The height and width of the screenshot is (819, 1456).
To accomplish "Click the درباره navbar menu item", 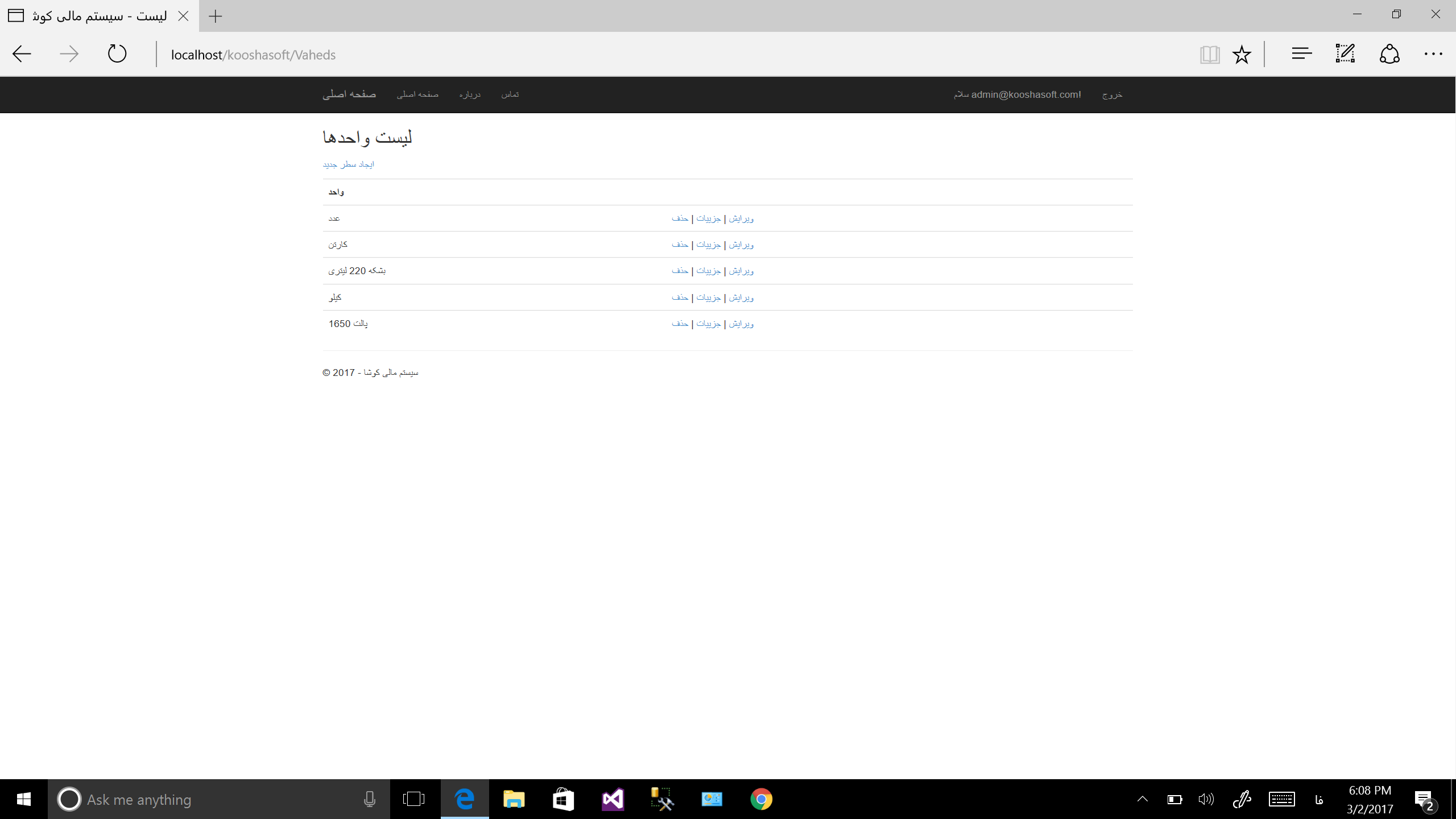I will [x=470, y=94].
